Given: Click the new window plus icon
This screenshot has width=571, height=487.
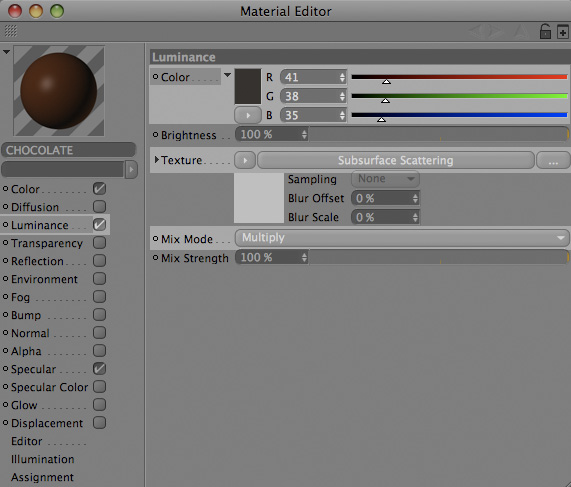Looking at the screenshot, I should (562, 32).
